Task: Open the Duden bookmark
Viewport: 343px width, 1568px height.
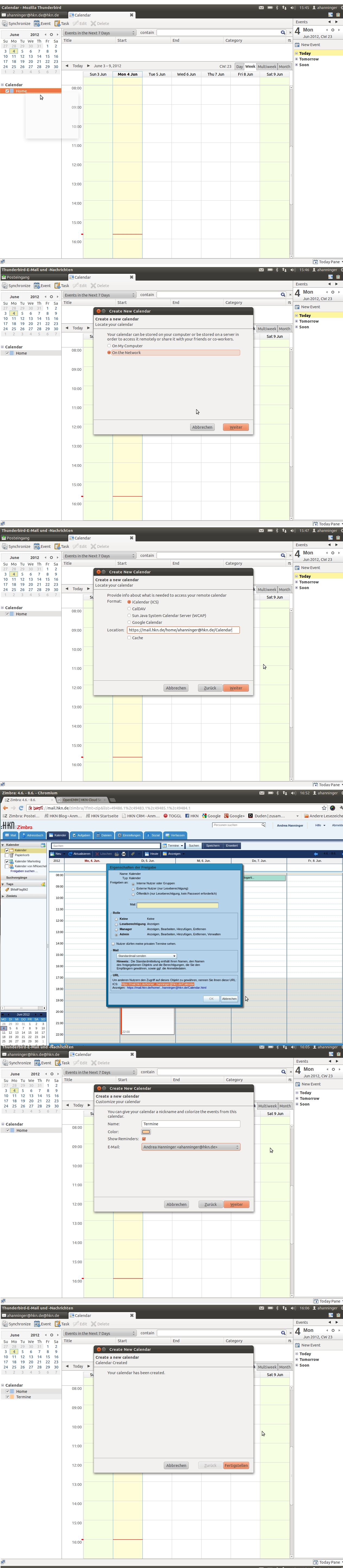Action: coord(266,816)
